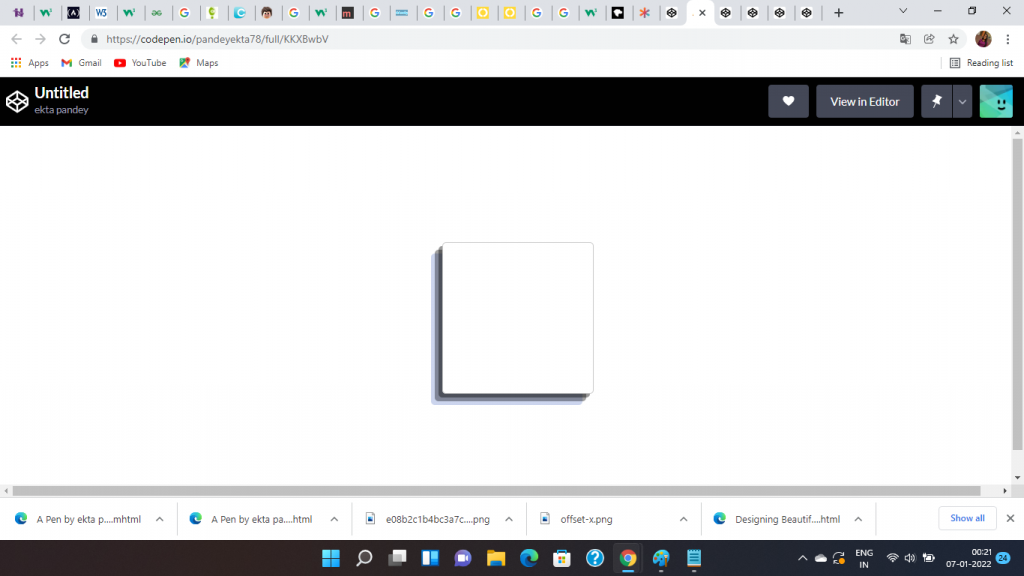
Task: Love this pen with the heart button
Action: (788, 101)
